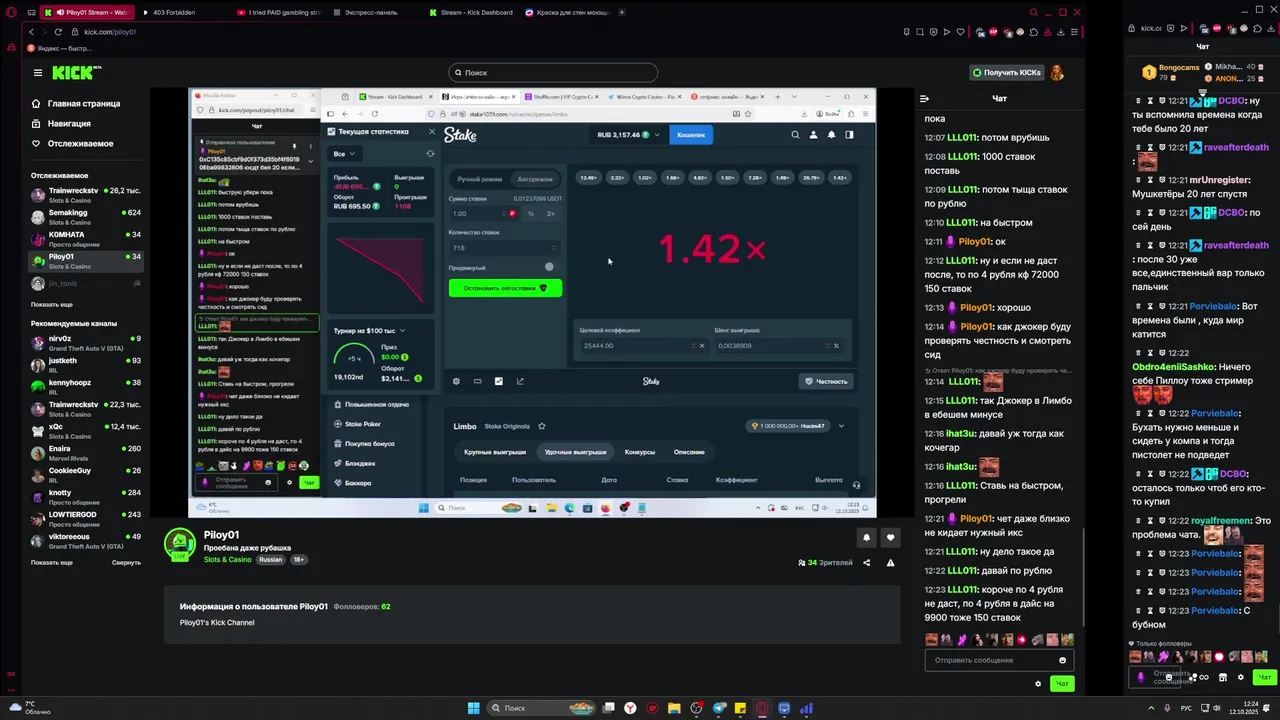Open the Stake search icon in stream
This screenshot has height=720, width=1280.
(x=795, y=134)
